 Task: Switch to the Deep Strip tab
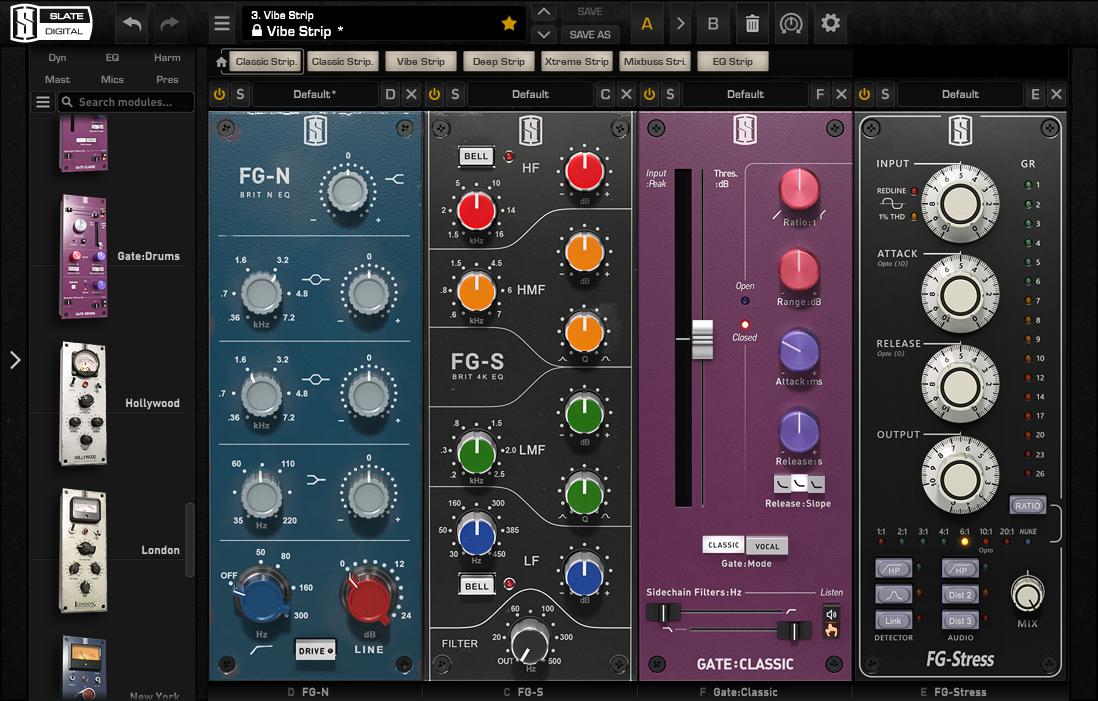499,62
